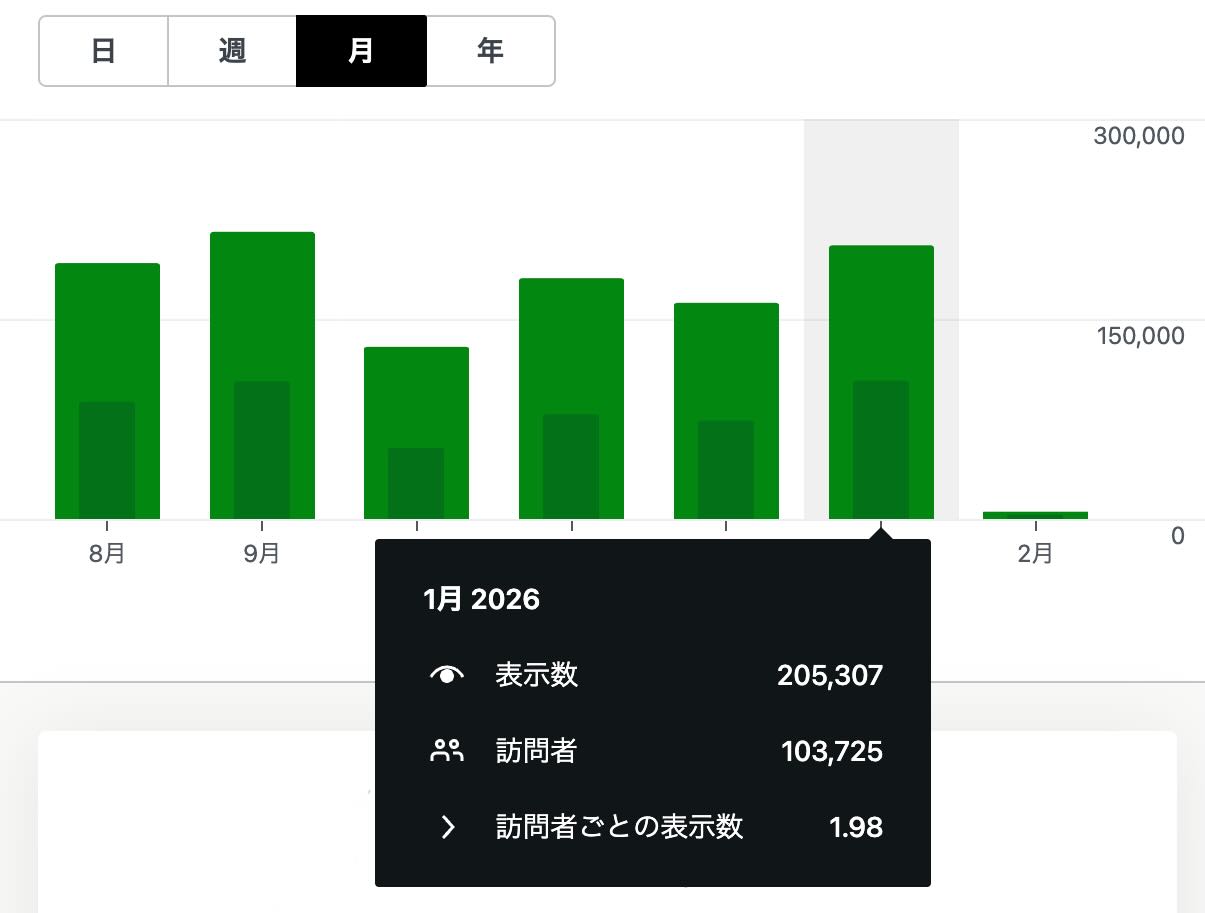
Task: Click the 1月 2026 tooltip heading
Action: click(x=481, y=599)
